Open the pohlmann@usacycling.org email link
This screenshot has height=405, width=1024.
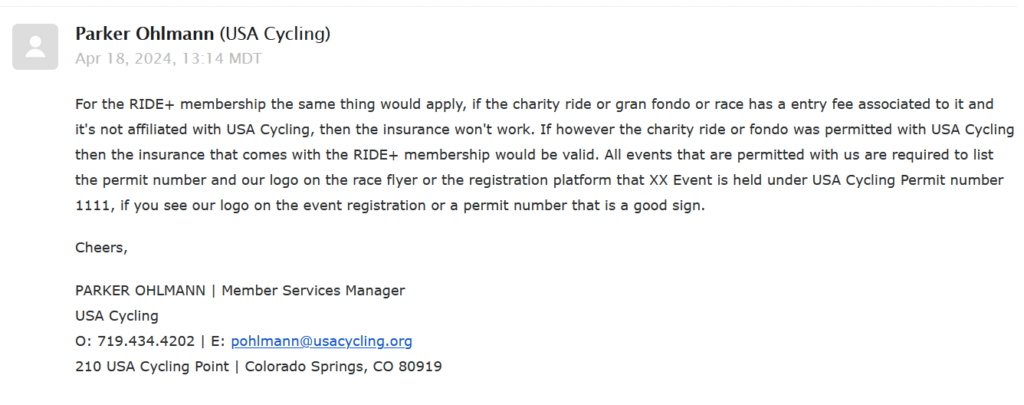[x=321, y=341]
